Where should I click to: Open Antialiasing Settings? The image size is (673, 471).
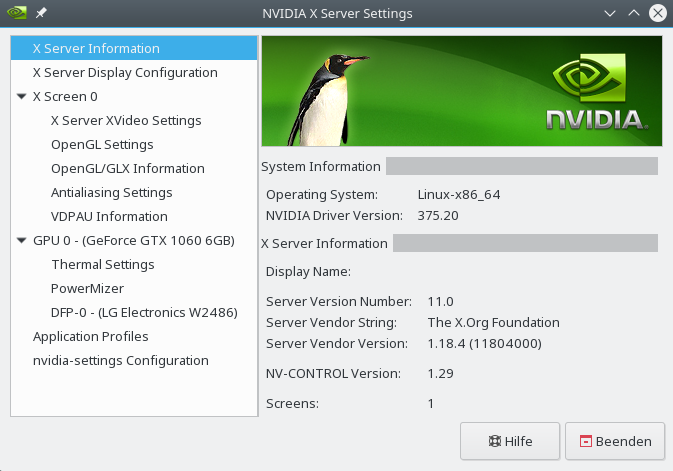[134, 192]
